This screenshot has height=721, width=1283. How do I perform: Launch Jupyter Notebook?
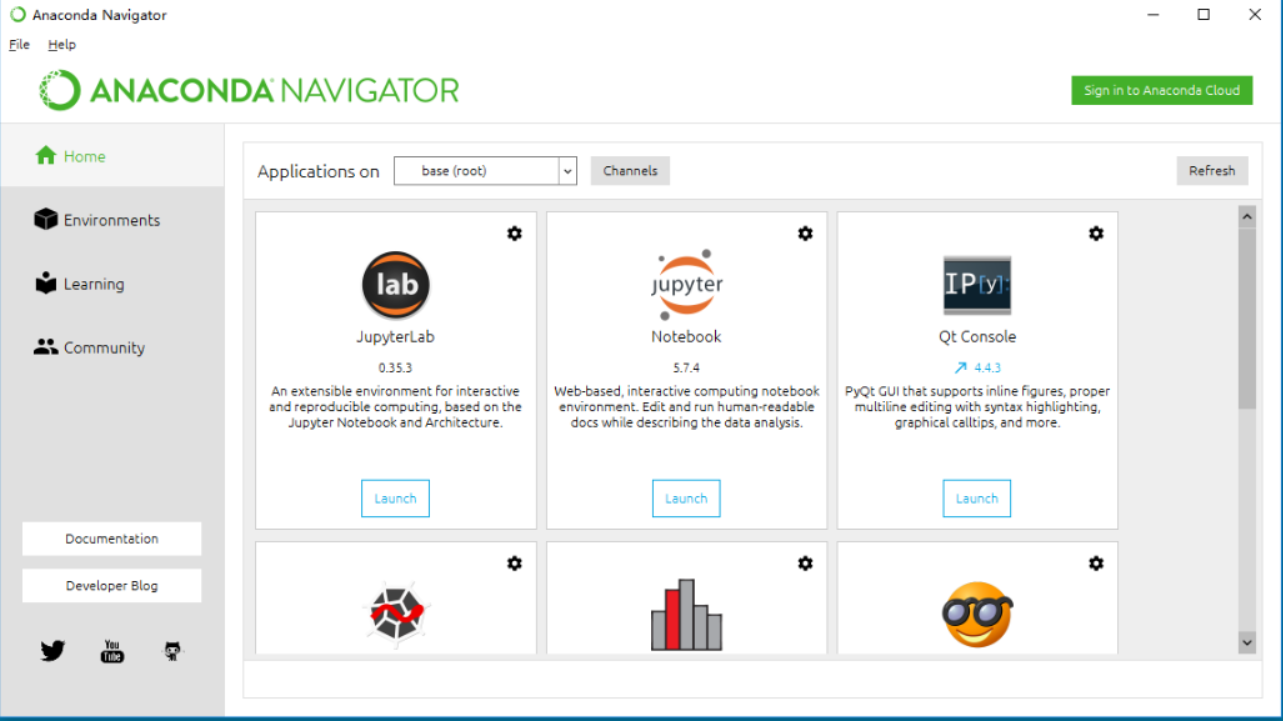click(686, 498)
